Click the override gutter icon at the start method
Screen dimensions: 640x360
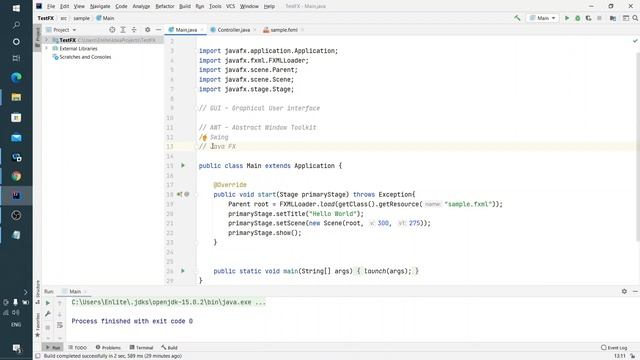tap(180, 194)
